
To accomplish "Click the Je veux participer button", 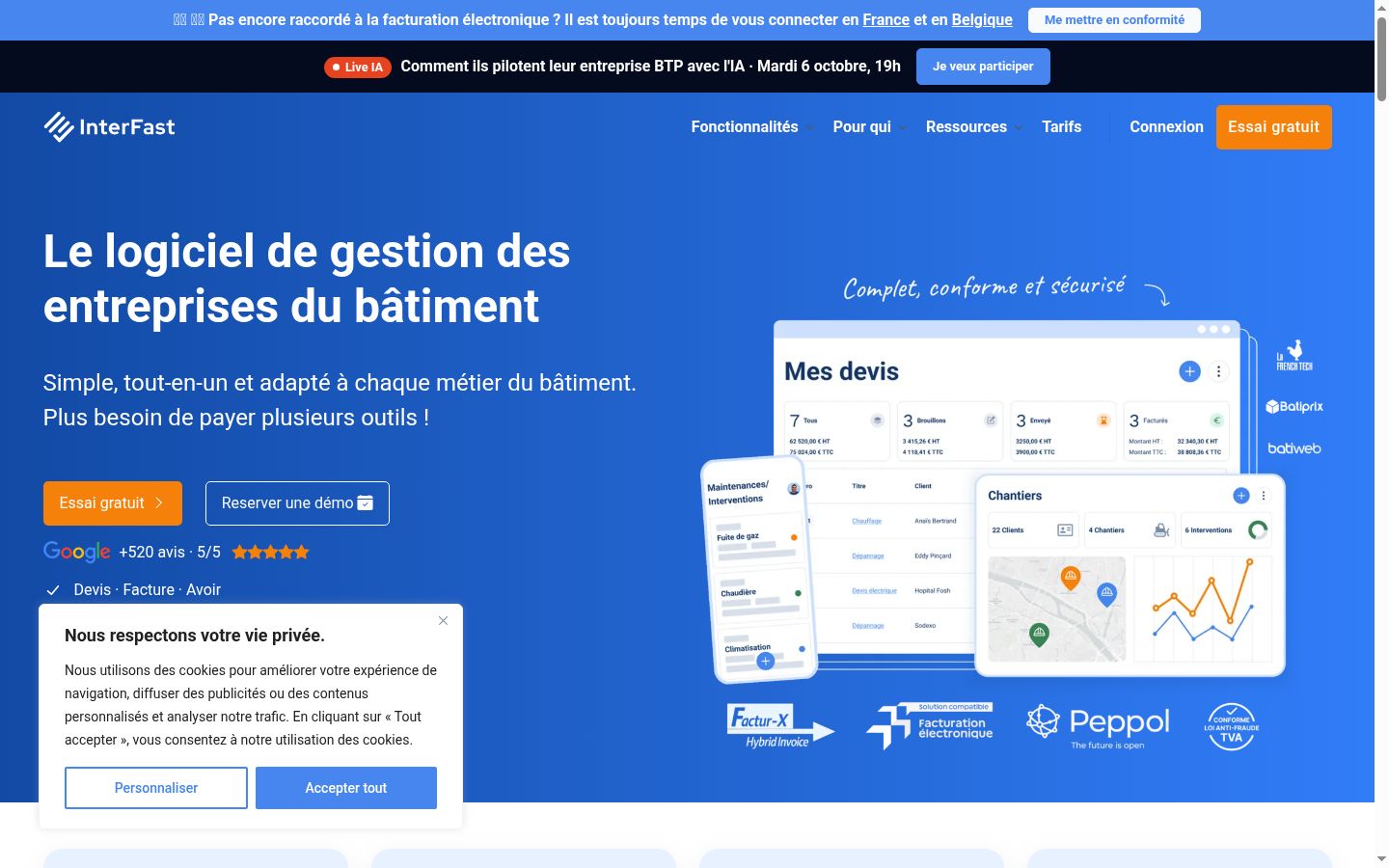I will pyautogui.click(x=983, y=67).
